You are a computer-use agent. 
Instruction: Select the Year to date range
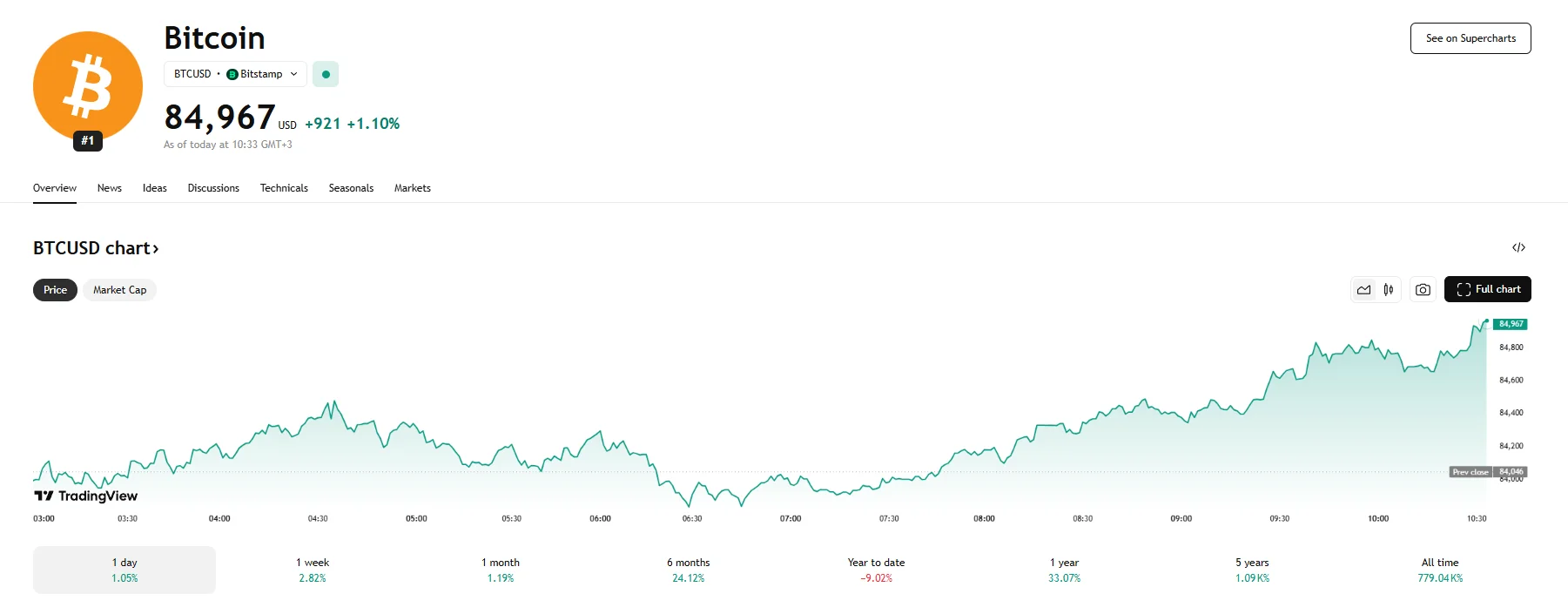[876, 570]
